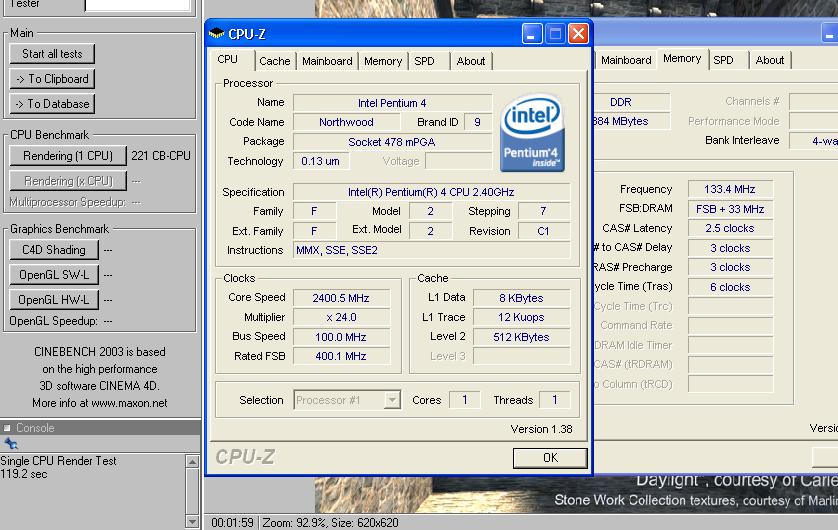Click the Rated FSB value 400.1 MHz

(341, 356)
